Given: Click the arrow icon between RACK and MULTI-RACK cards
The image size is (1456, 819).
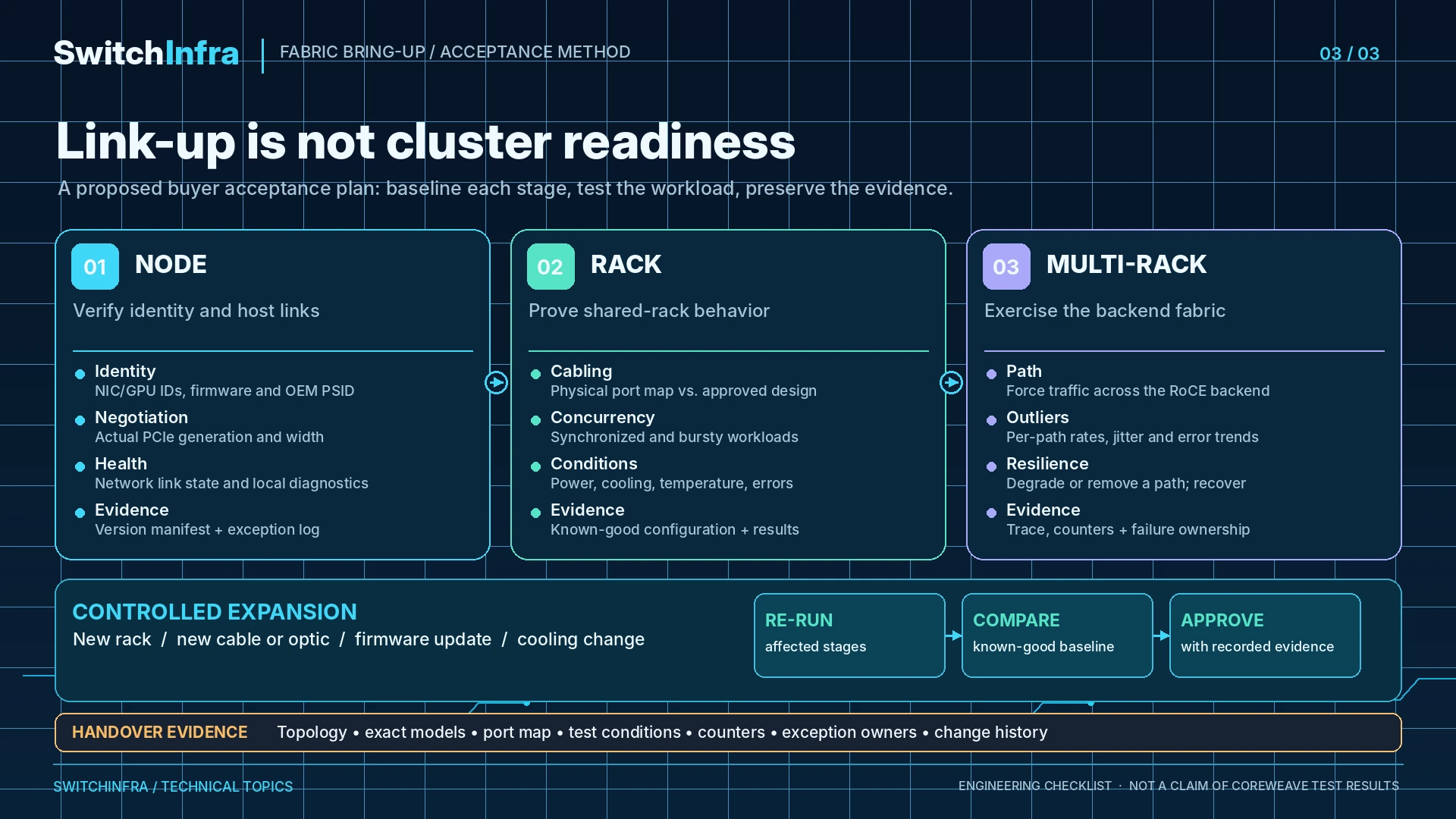Looking at the screenshot, I should tap(952, 382).
